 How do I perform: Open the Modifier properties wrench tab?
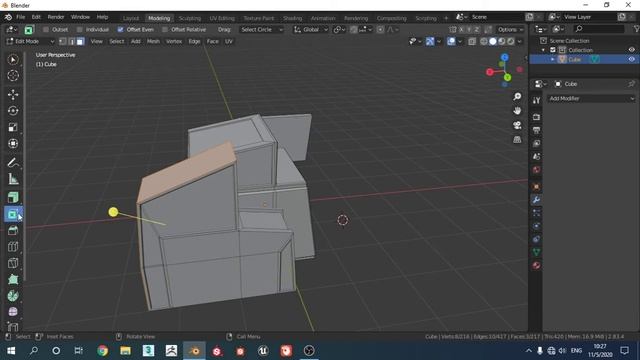point(536,200)
